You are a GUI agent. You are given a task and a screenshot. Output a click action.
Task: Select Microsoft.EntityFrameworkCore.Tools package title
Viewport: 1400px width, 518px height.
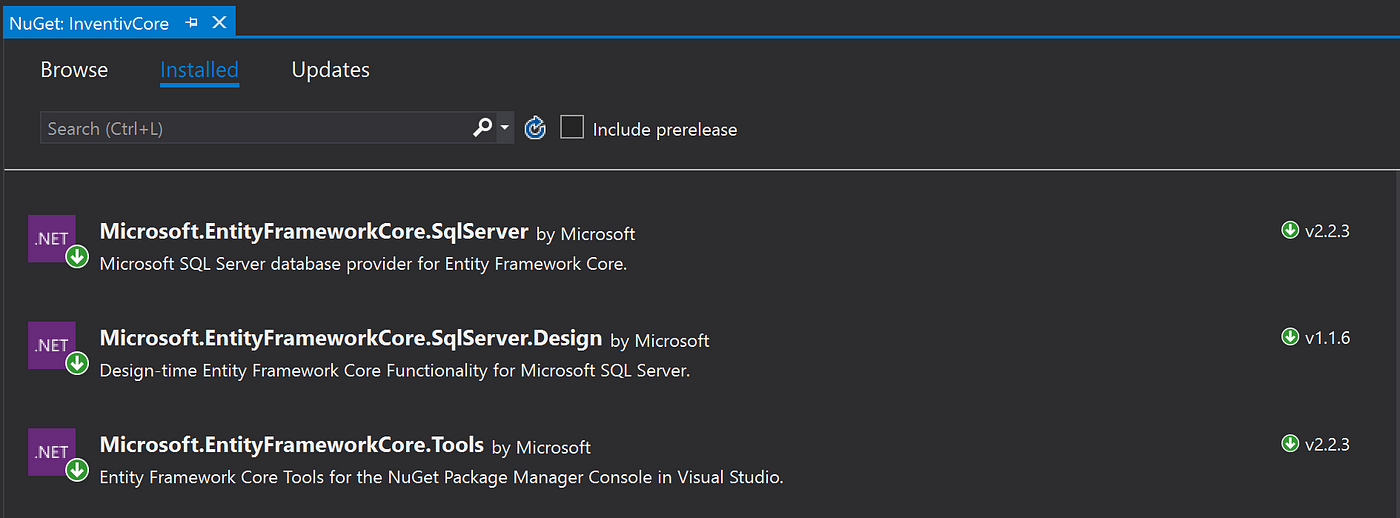pyautogui.click(x=292, y=444)
